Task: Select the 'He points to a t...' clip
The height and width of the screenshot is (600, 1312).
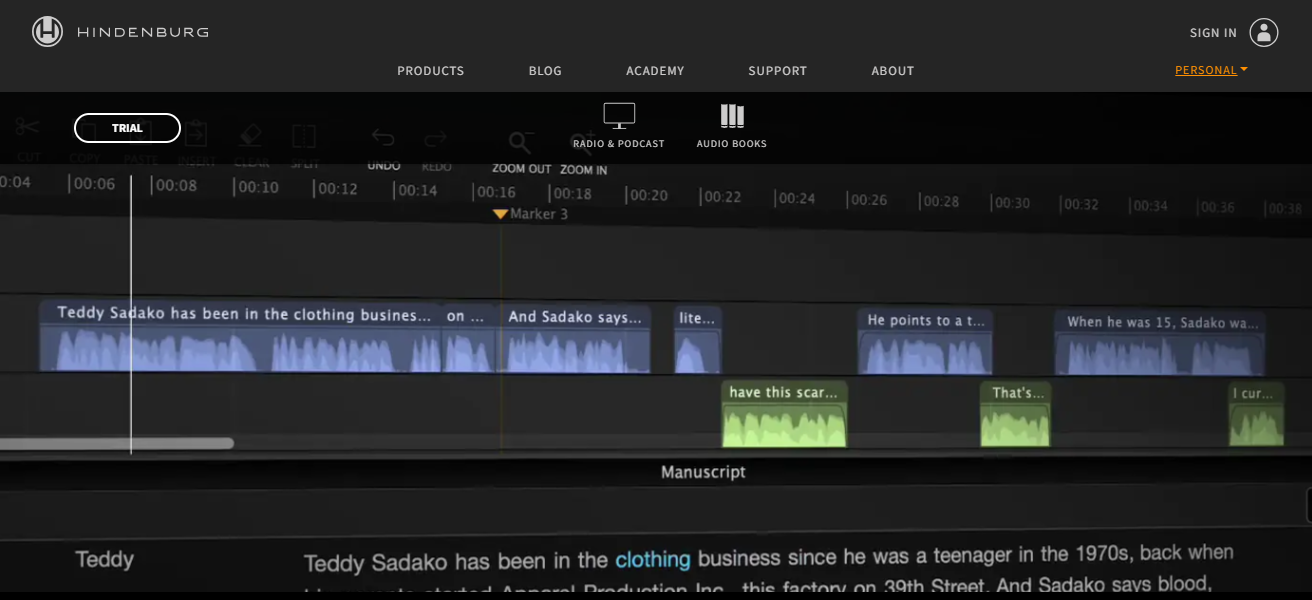Action: tap(925, 342)
